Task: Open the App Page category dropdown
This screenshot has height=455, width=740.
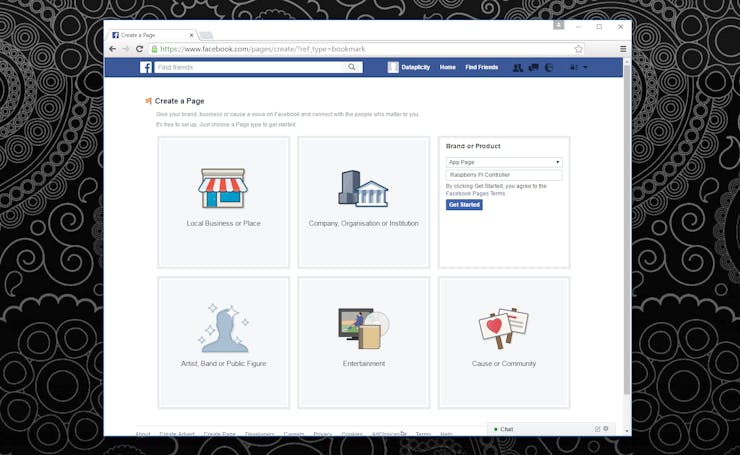Action: (x=504, y=162)
